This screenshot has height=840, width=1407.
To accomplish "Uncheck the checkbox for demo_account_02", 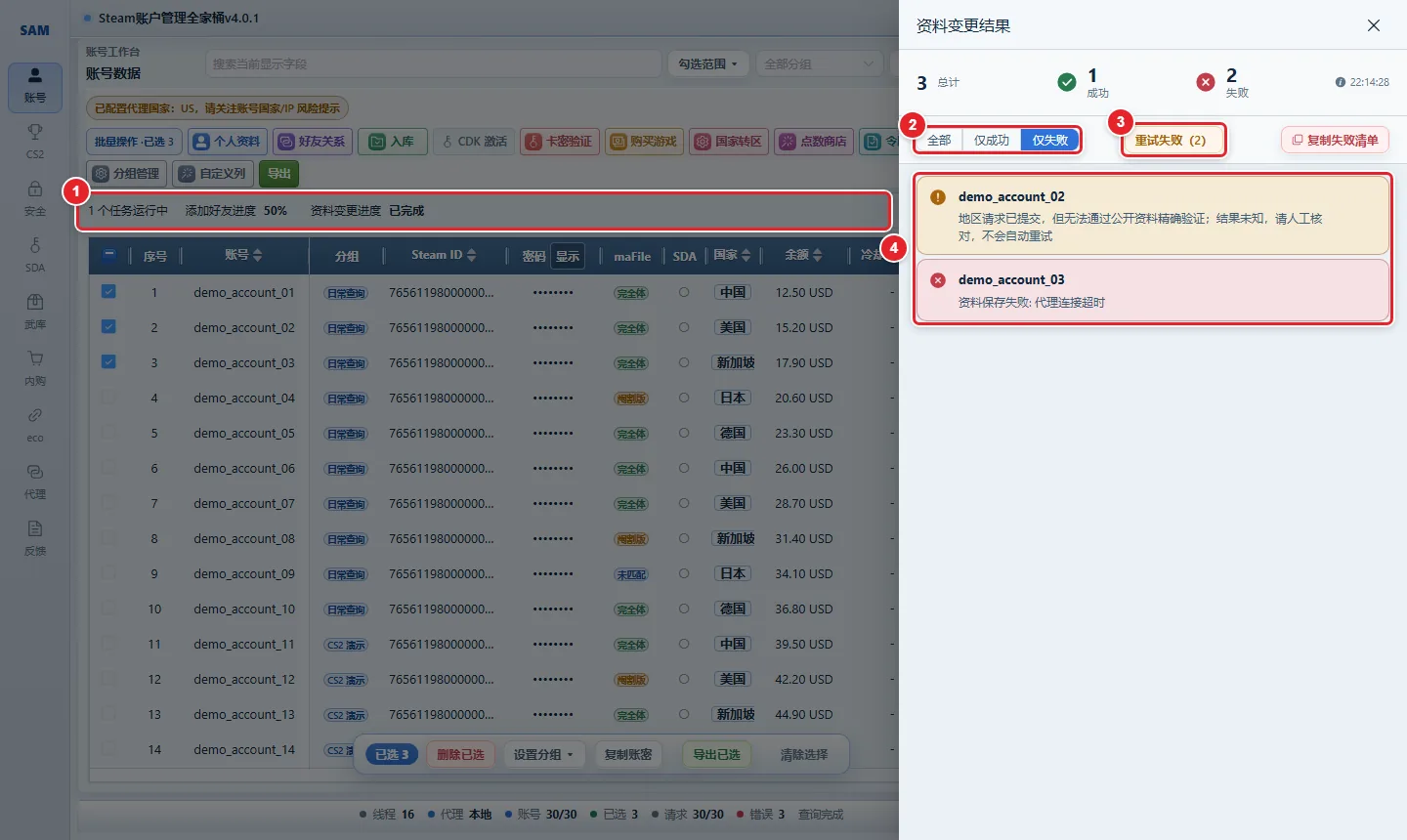I will tap(108, 326).
